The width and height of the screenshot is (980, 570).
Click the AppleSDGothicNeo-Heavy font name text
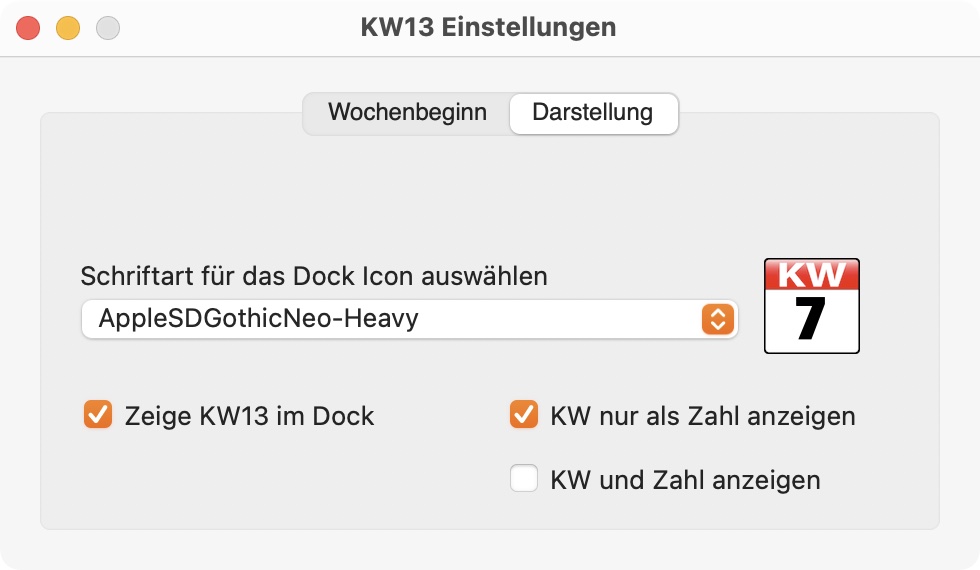[x=259, y=319]
